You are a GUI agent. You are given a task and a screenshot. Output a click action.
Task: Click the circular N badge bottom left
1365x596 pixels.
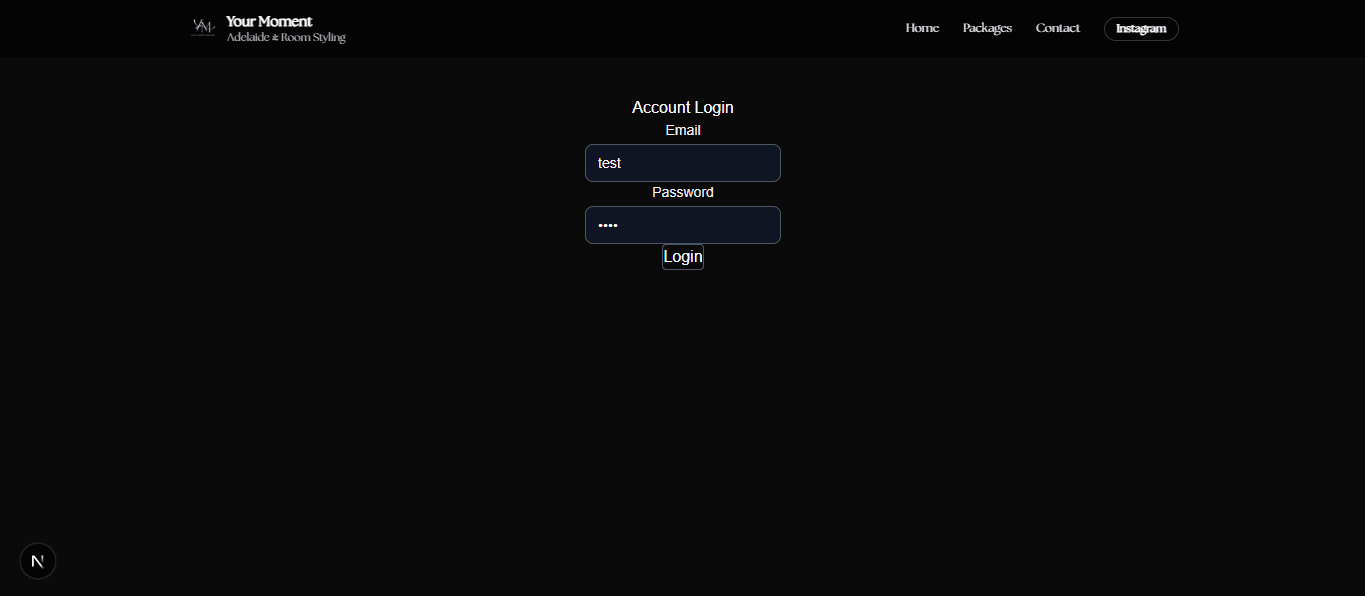pos(37,561)
